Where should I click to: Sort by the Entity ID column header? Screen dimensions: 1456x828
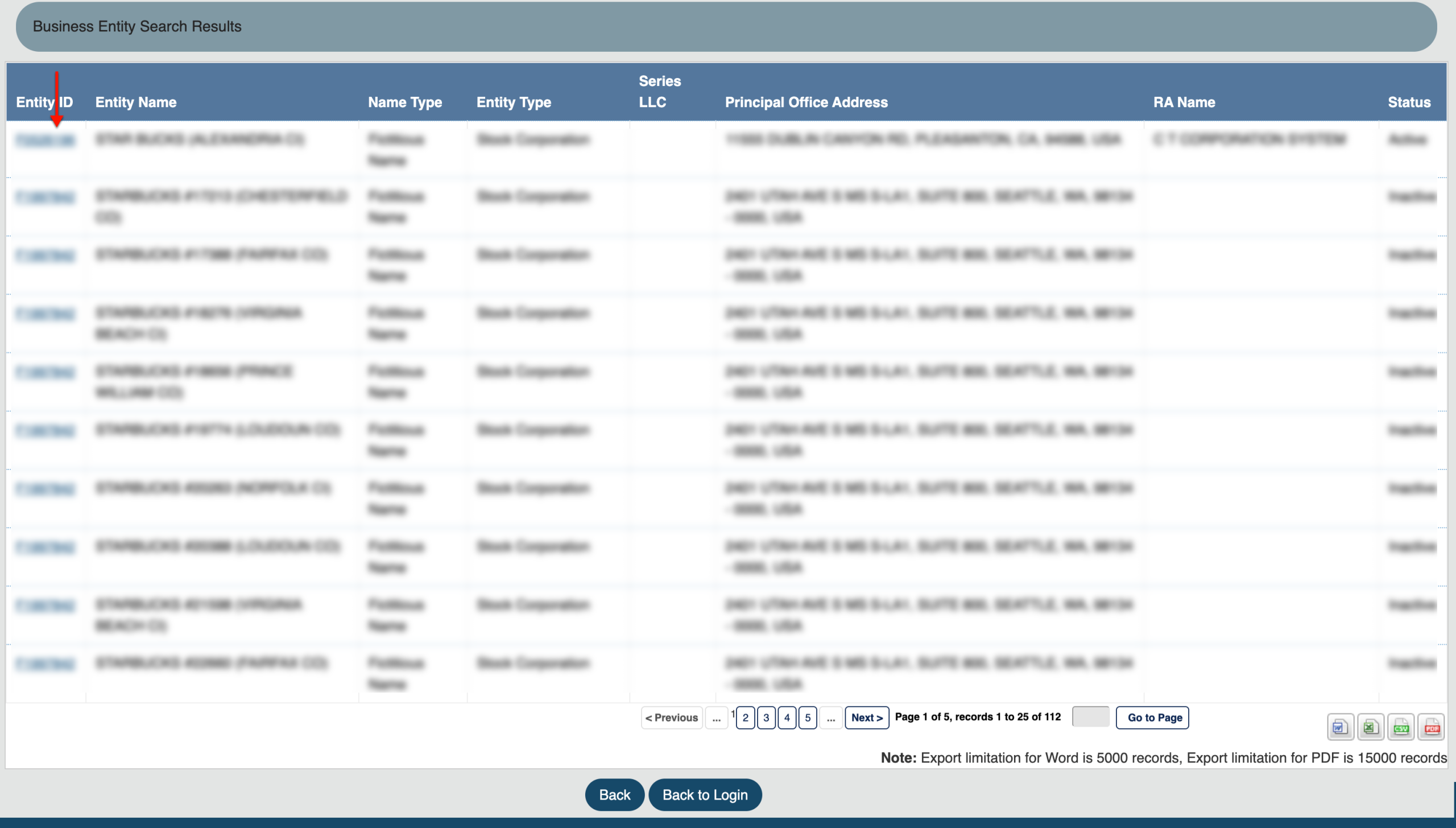tap(44, 102)
